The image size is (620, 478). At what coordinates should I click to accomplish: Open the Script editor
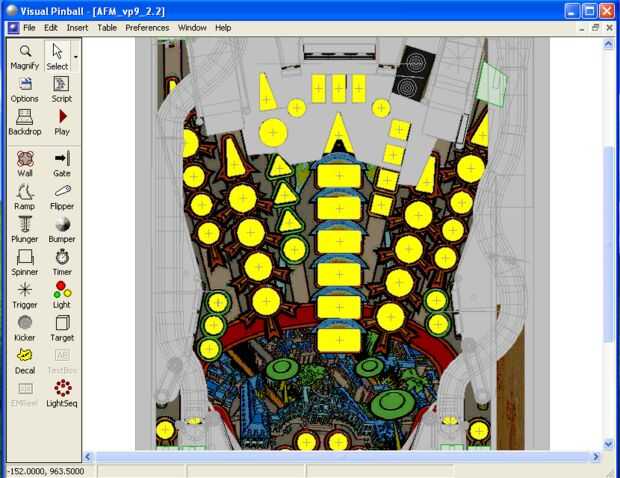62,90
